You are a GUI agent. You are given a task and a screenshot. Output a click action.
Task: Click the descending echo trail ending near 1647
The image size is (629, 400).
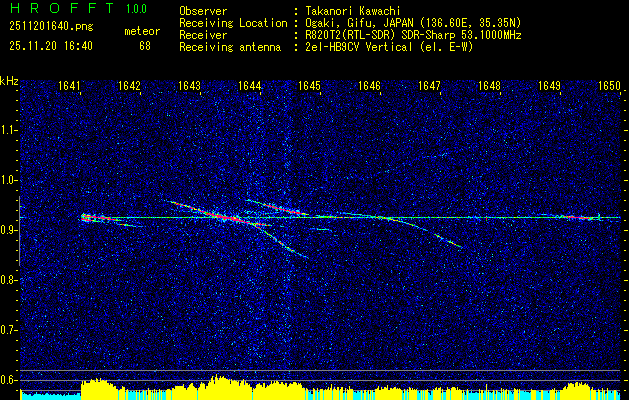pos(425,232)
